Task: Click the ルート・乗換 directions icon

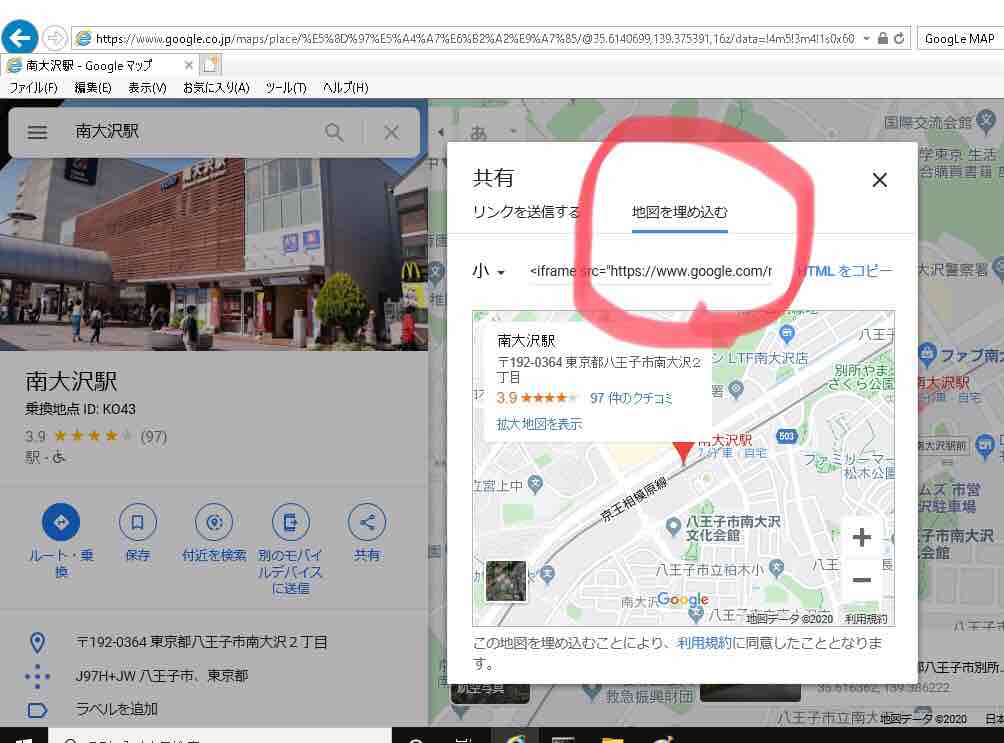Action: point(61,522)
